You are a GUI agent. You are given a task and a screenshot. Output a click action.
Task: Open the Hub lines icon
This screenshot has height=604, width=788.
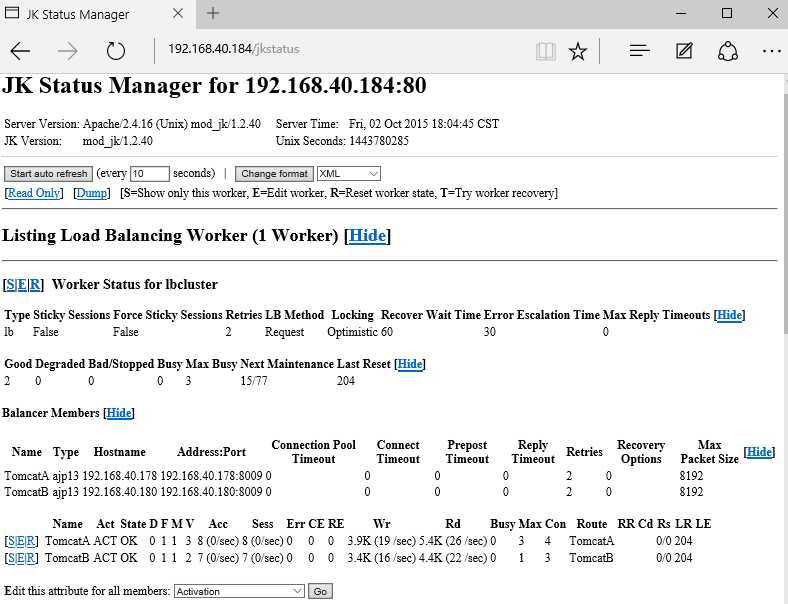pyautogui.click(x=639, y=51)
